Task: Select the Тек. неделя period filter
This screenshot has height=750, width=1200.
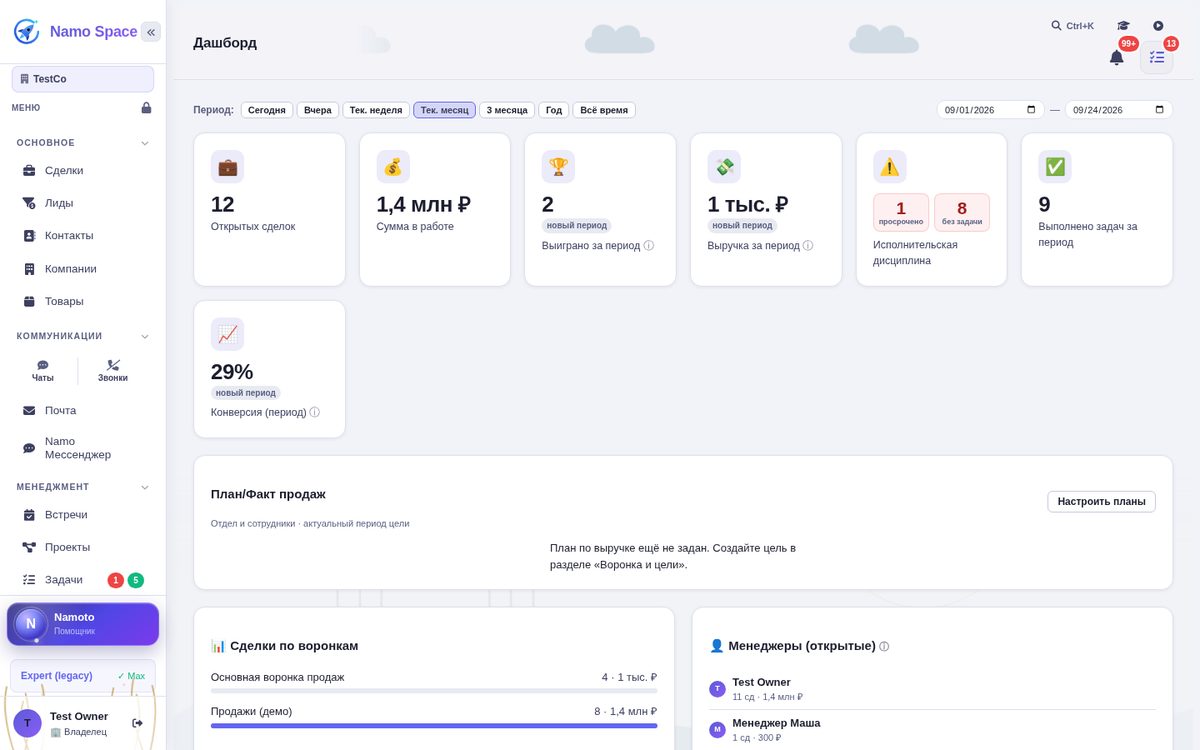Action: (x=376, y=110)
